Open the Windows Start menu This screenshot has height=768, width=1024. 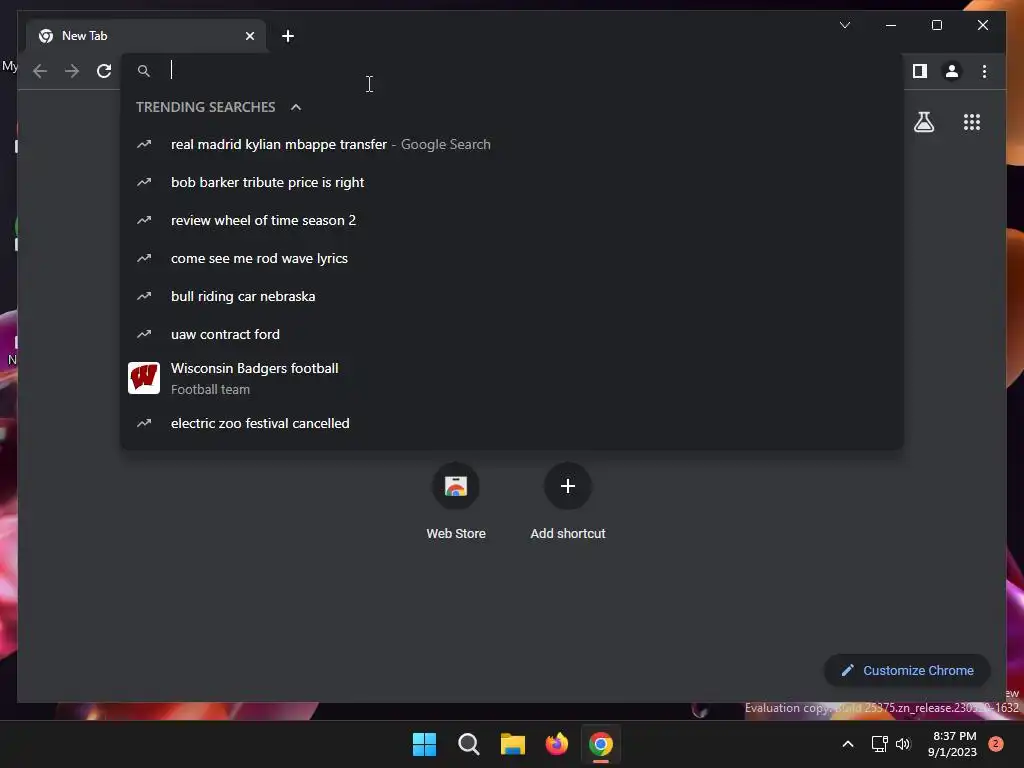pyautogui.click(x=424, y=744)
